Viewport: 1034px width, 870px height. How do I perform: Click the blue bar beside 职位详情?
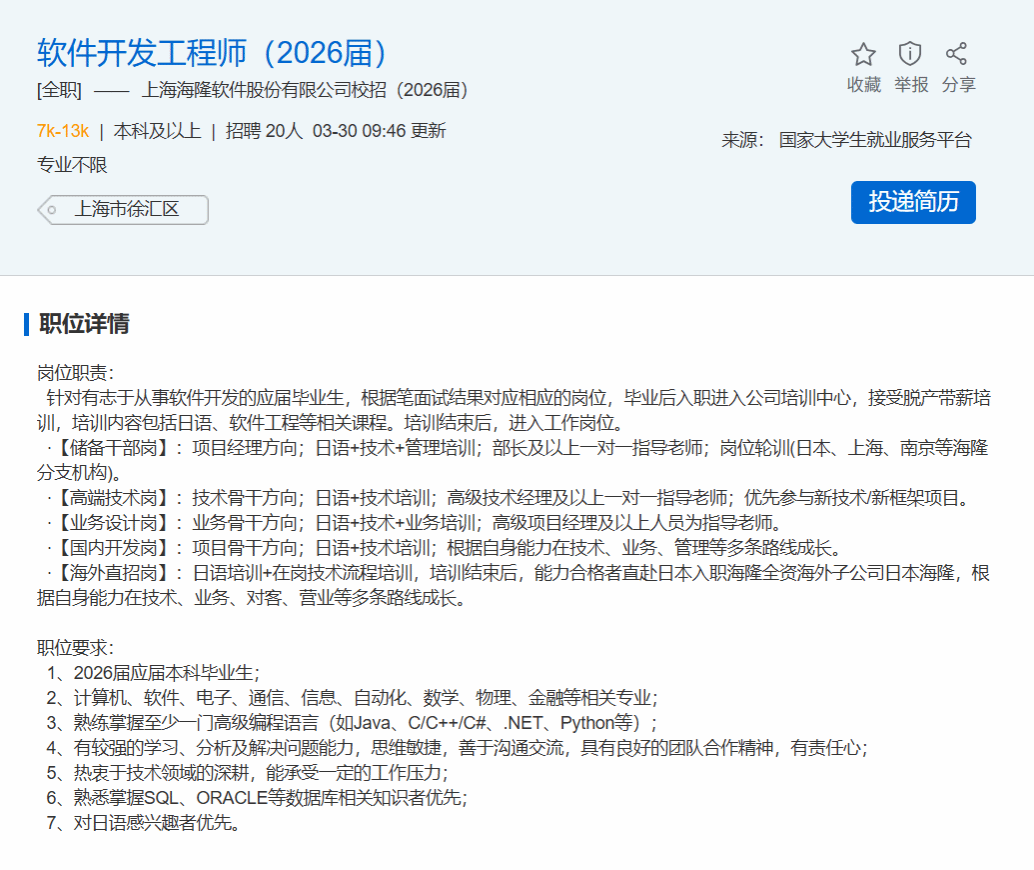coord(27,324)
